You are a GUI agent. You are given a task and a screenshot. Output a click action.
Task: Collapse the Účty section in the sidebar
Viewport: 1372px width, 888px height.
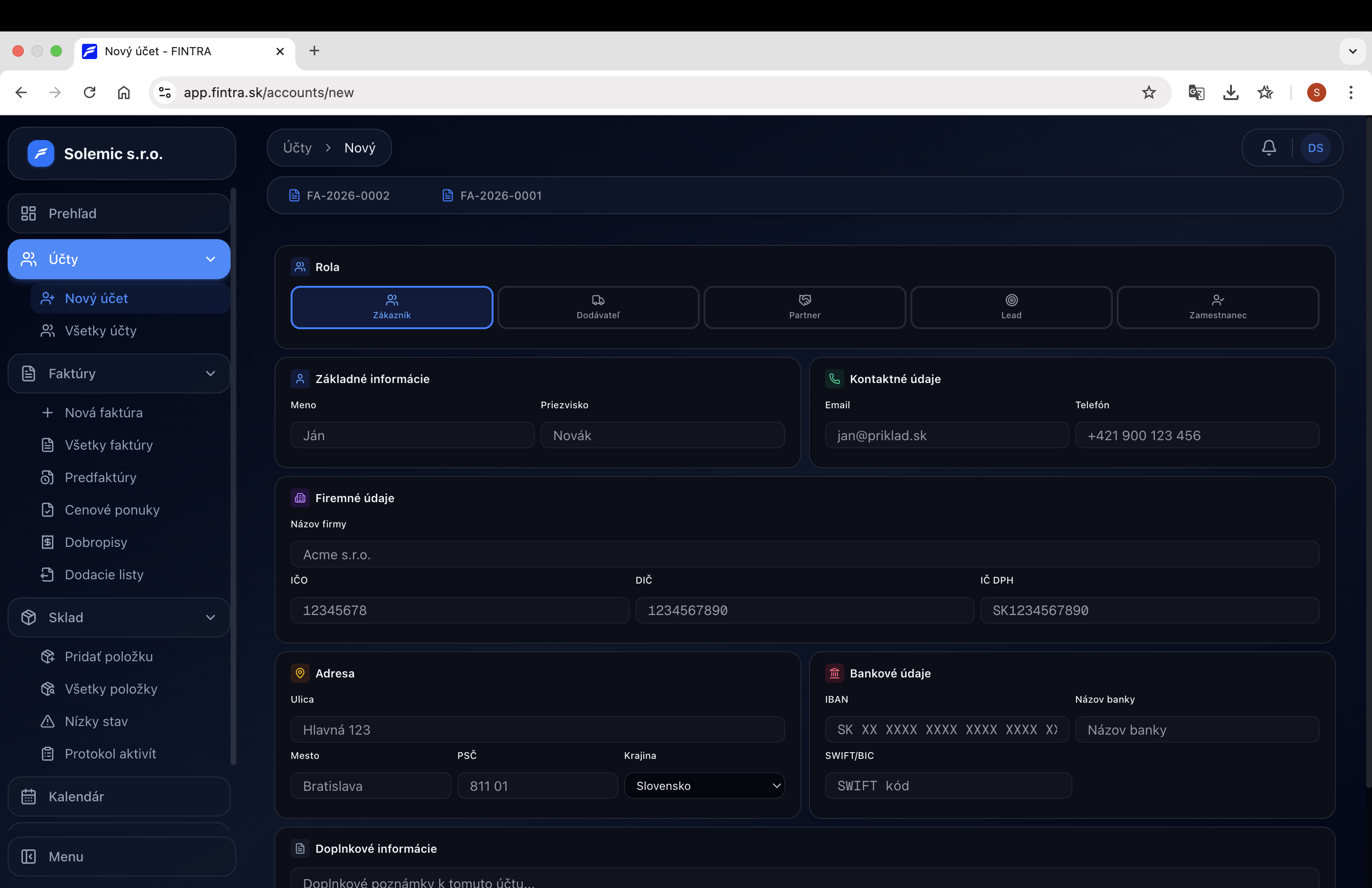pyautogui.click(x=210, y=259)
